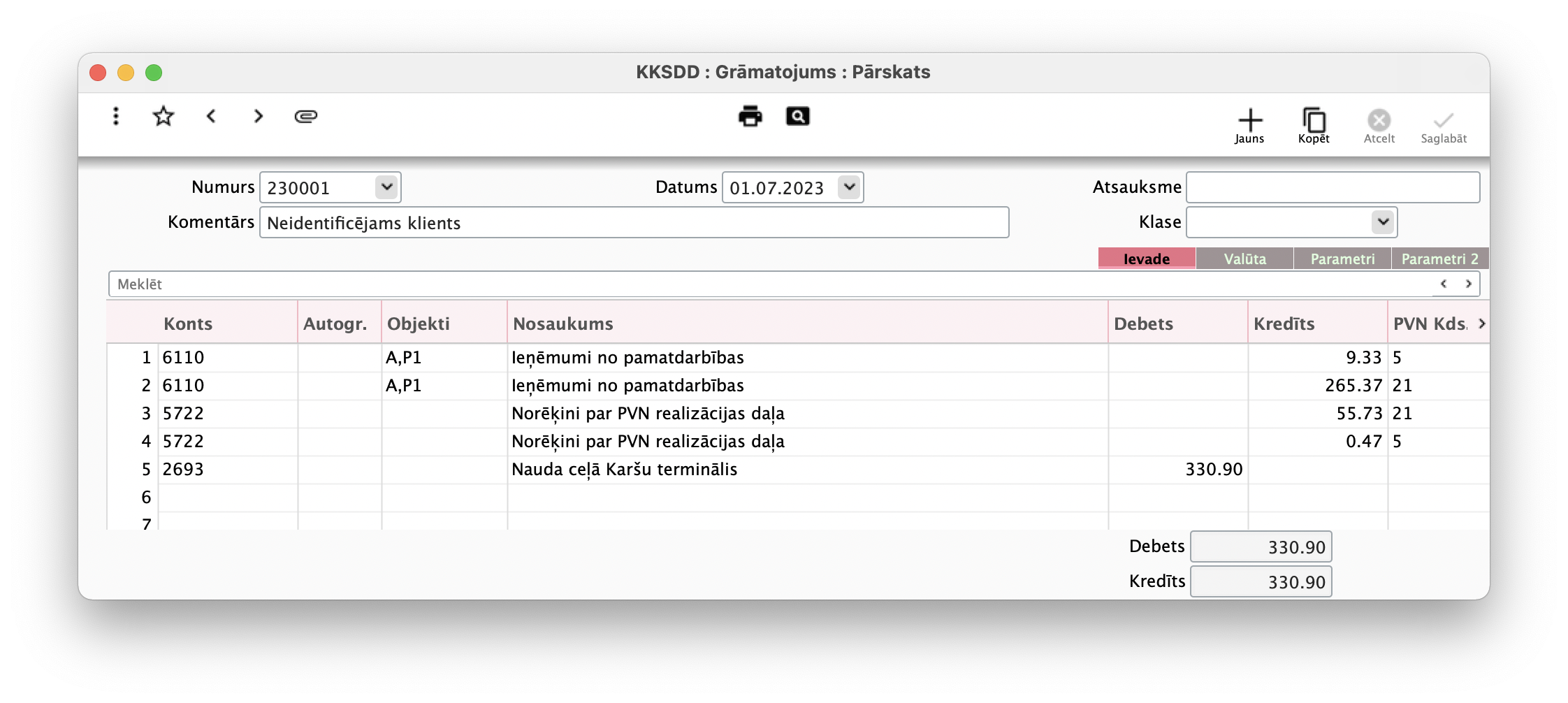Switch to the Valūta tab

(1245, 259)
